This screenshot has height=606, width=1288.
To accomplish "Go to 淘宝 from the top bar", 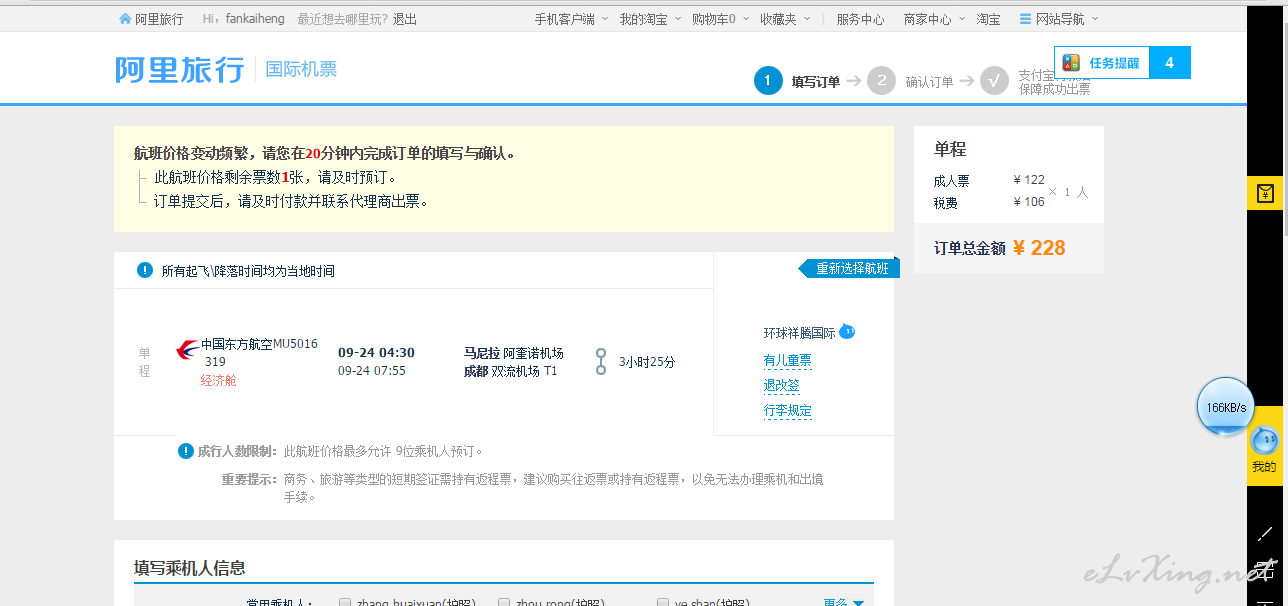I will click(x=988, y=19).
